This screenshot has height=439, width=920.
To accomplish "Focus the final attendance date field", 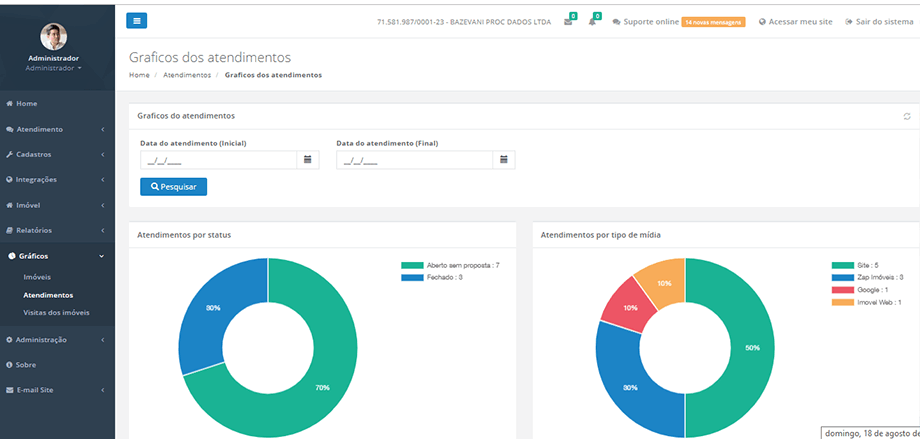I will (x=415, y=160).
